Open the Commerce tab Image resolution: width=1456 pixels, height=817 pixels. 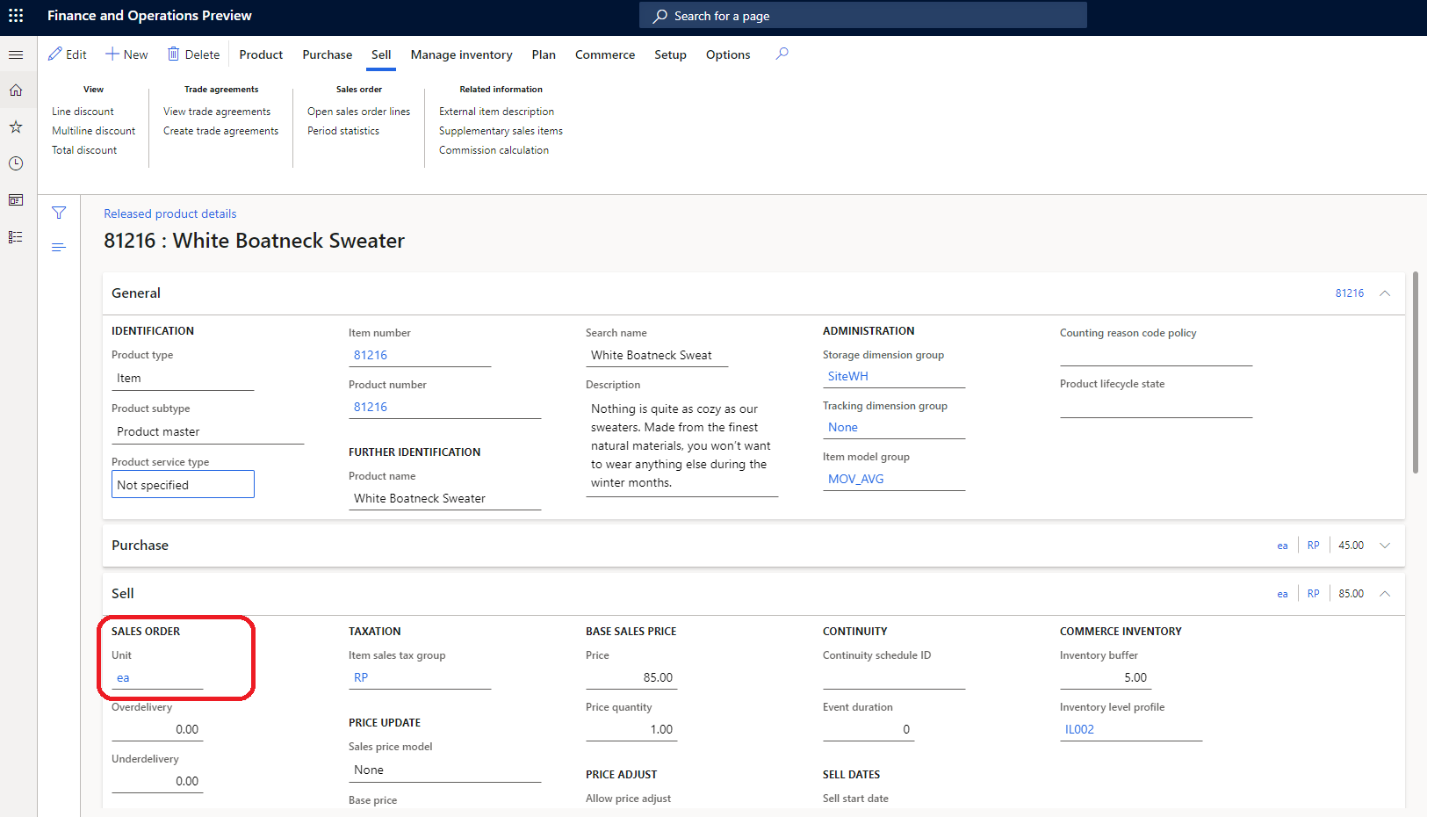click(605, 54)
